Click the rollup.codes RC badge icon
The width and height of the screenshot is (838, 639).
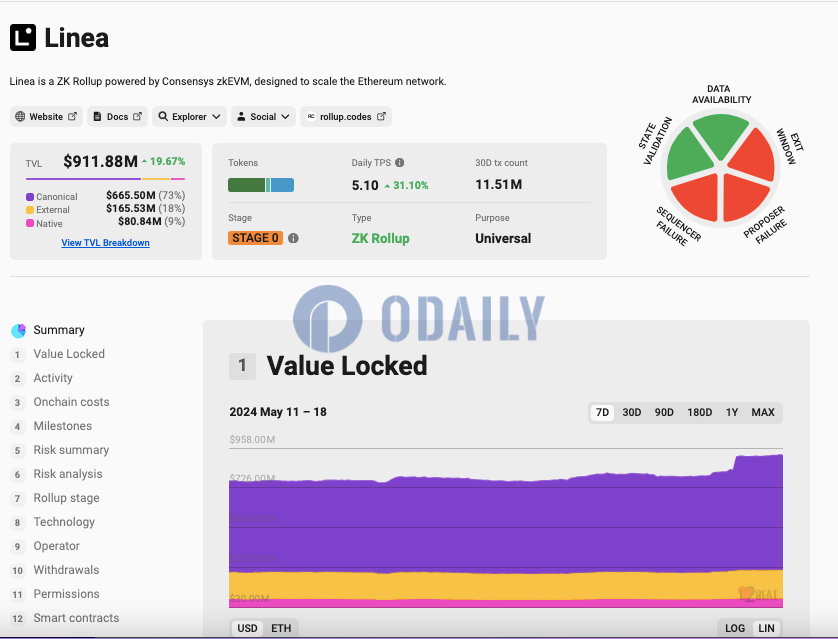[x=311, y=116]
